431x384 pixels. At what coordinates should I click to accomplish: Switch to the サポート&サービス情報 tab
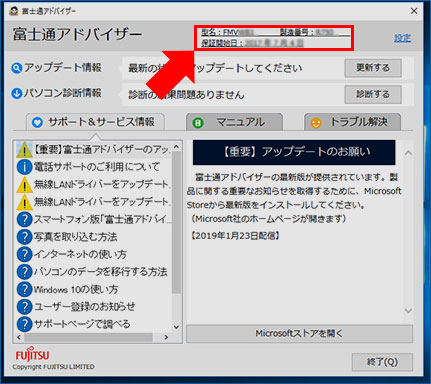click(95, 122)
